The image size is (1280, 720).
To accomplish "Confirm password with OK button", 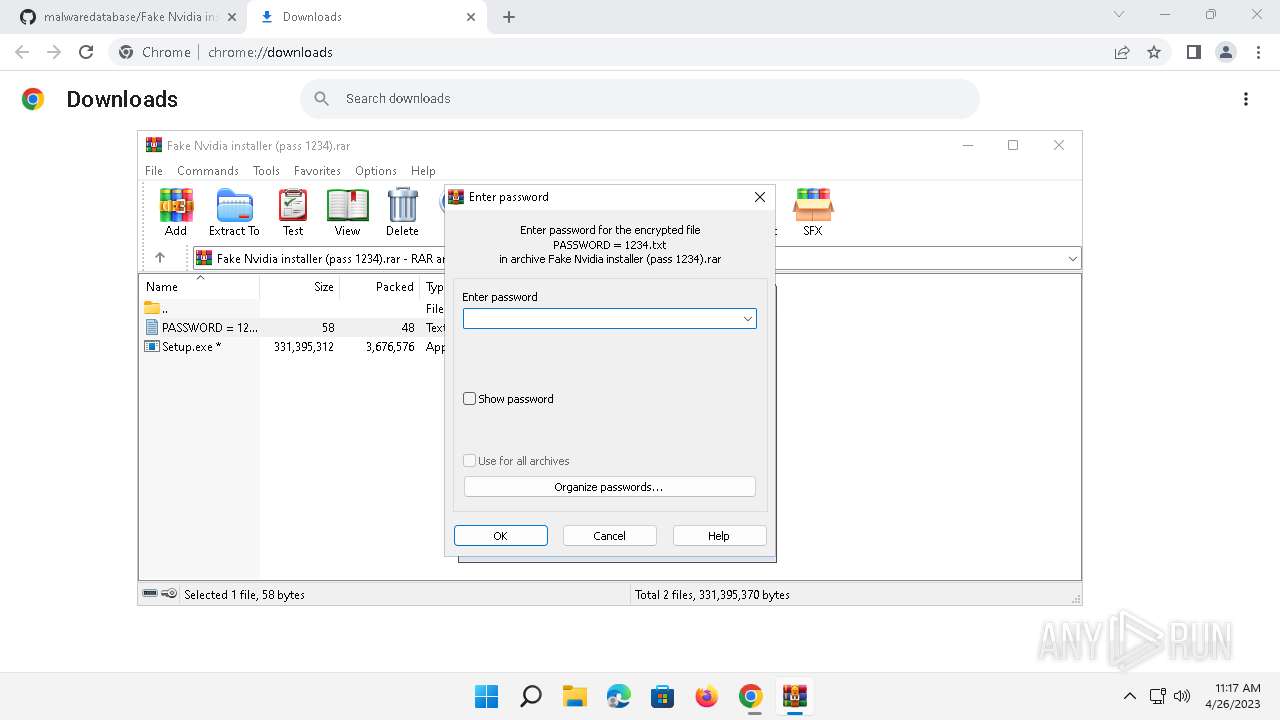I will click(501, 536).
